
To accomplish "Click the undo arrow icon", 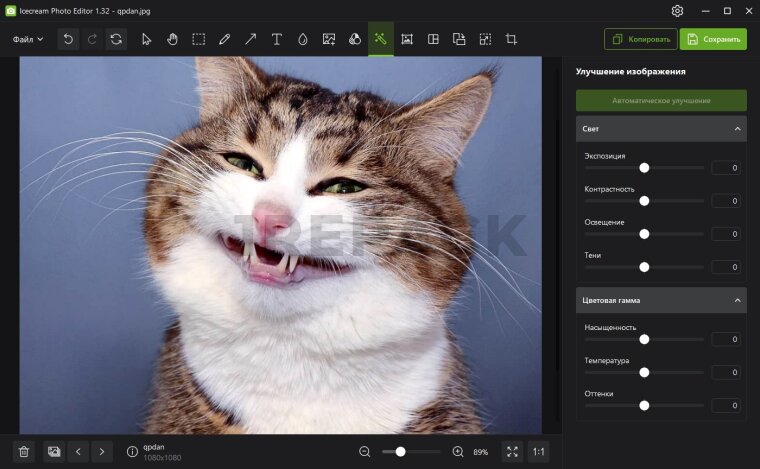I will tap(68, 39).
